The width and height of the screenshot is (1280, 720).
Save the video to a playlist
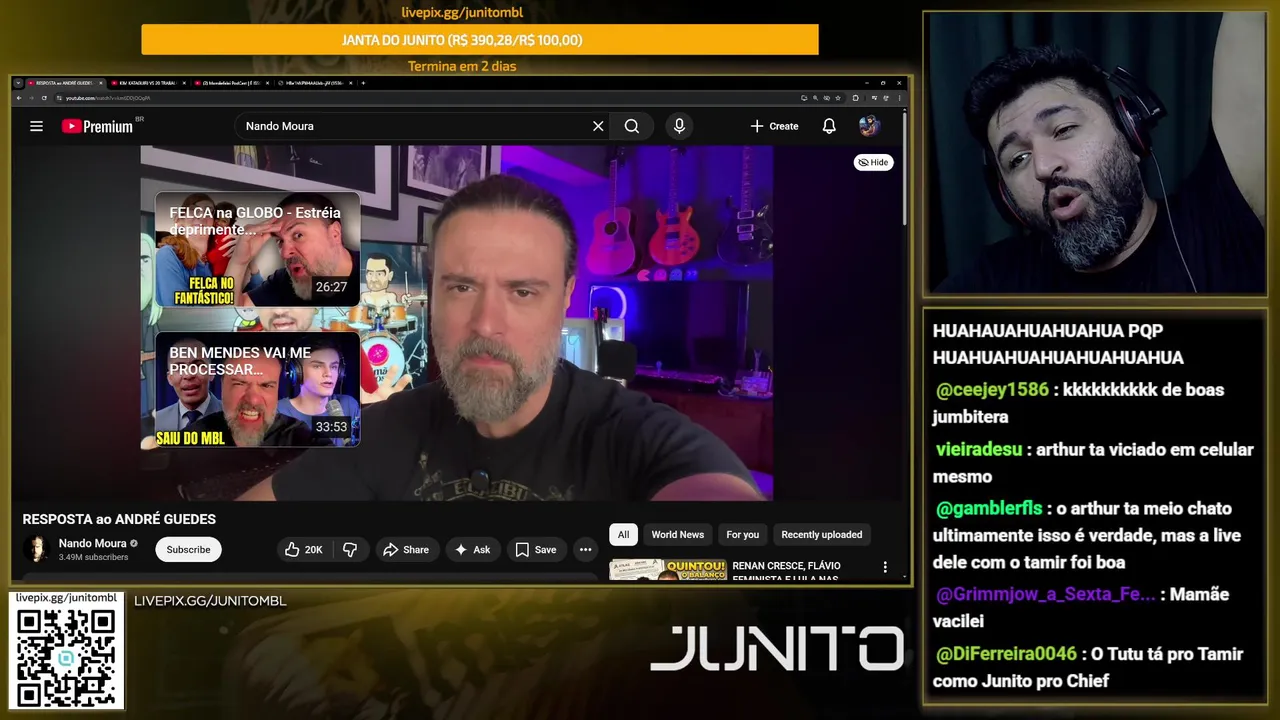click(x=536, y=549)
